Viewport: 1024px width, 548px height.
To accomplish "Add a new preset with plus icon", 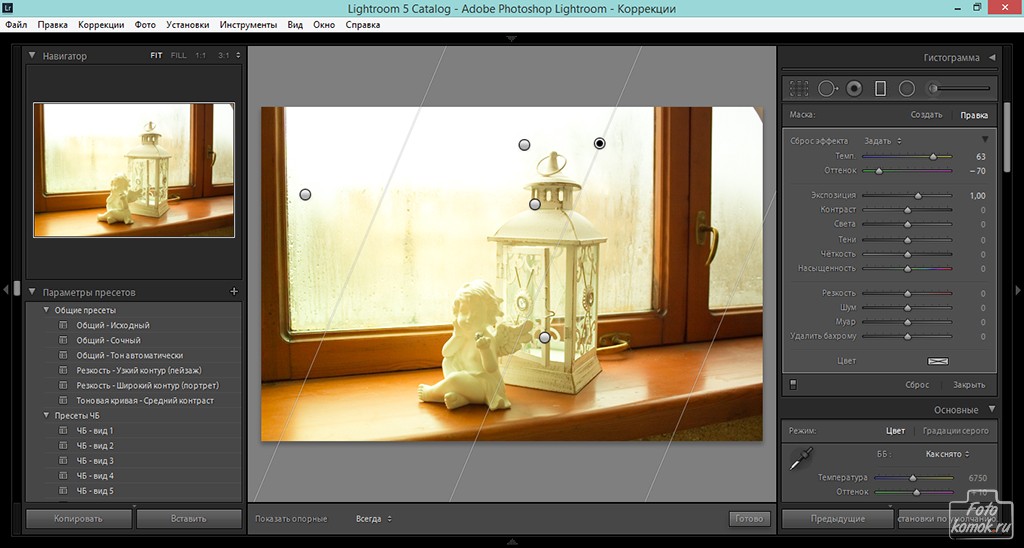I will 234,292.
